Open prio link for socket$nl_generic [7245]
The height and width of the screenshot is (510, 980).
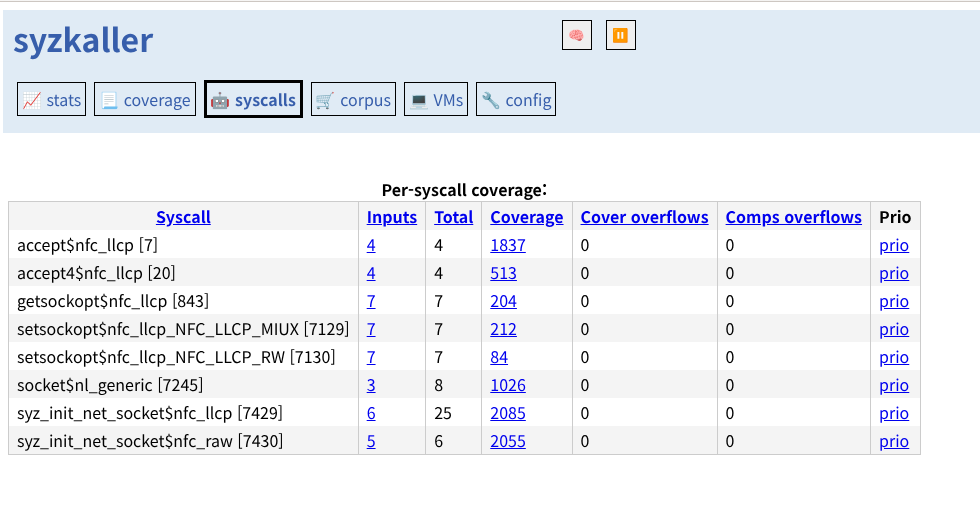tap(894, 385)
